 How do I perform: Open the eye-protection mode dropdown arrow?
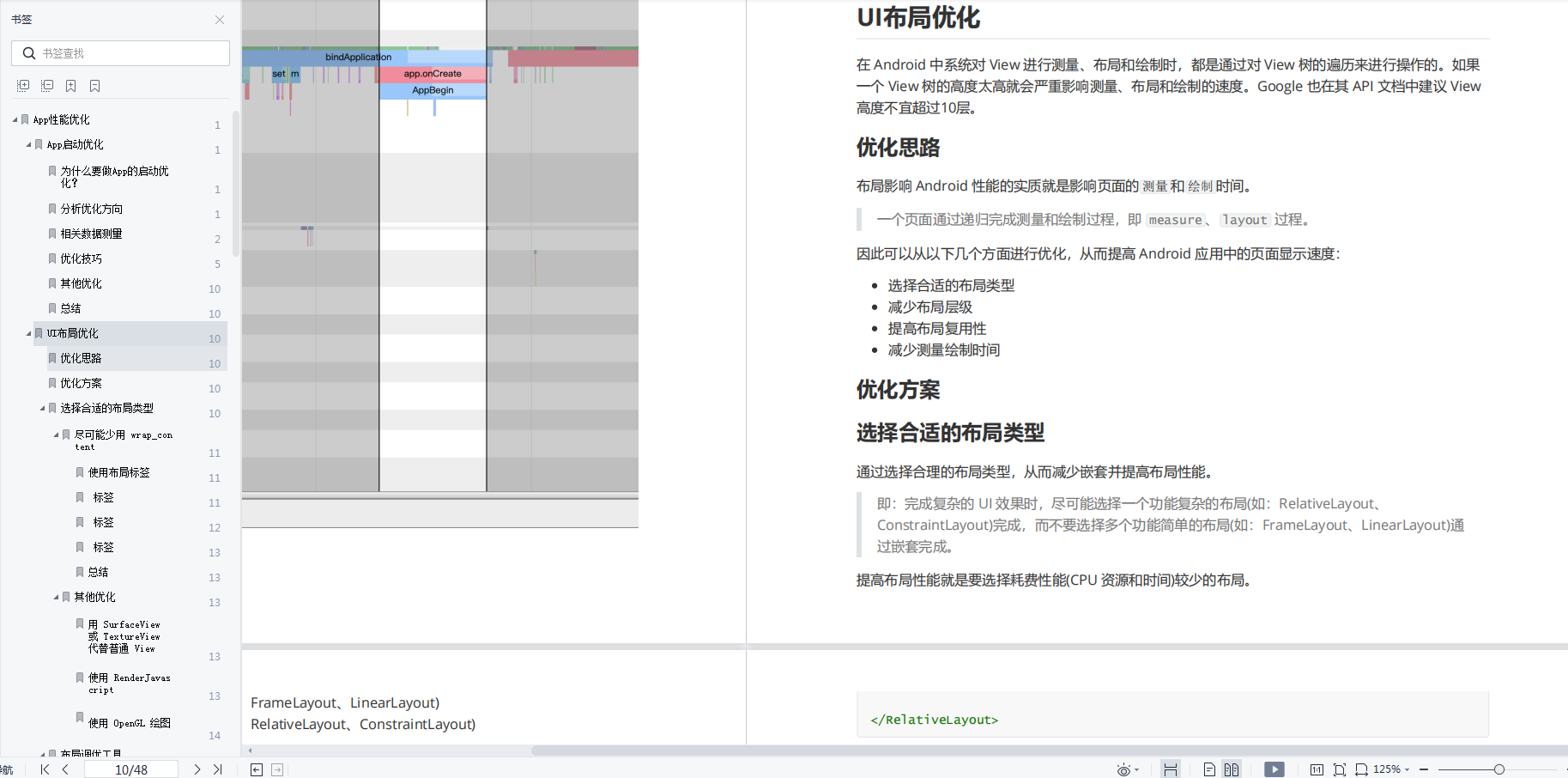click(1137, 769)
